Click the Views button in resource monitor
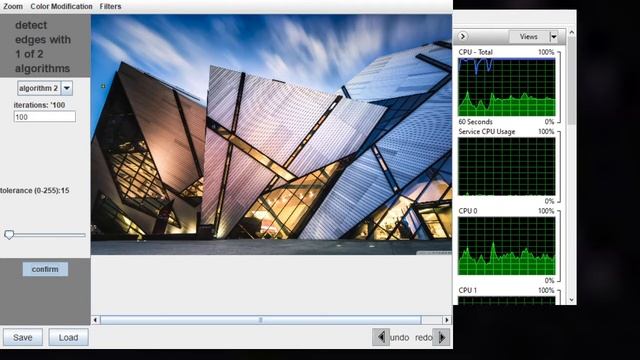Viewport: 640px width, 360px height. 529,37
